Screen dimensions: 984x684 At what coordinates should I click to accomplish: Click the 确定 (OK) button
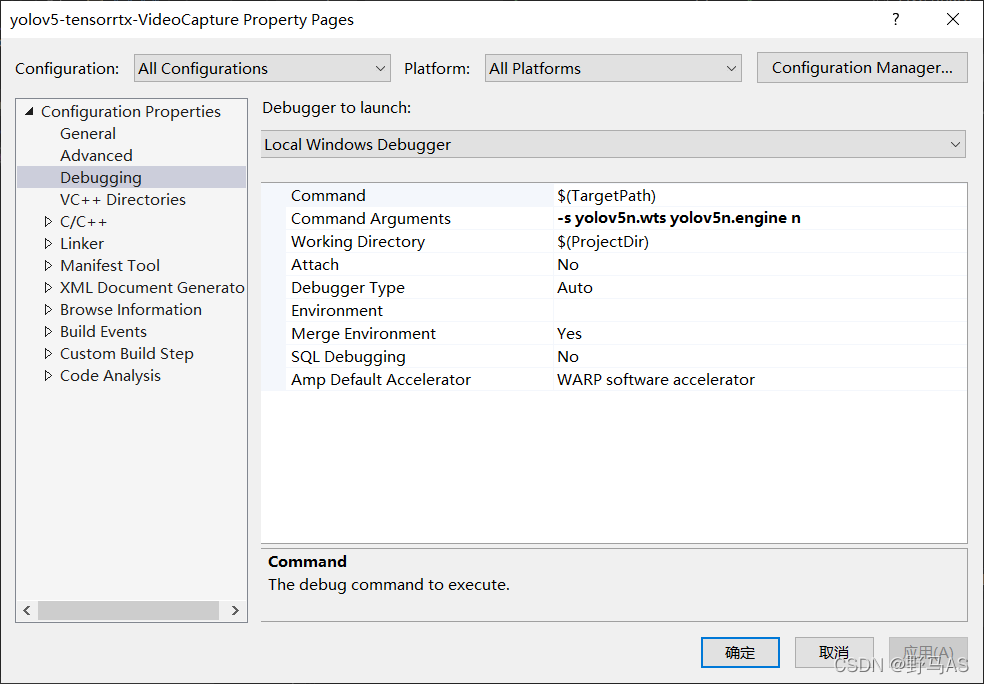740,653
